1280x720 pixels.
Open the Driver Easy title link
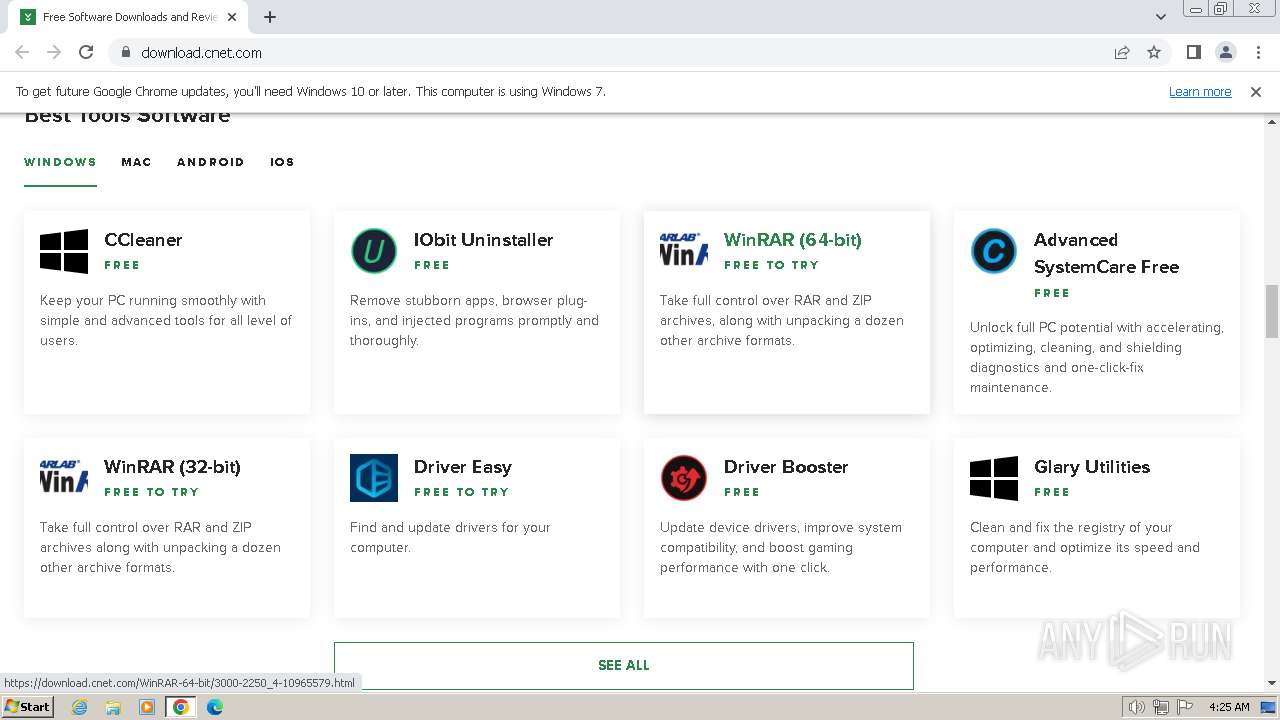[462, 467]
